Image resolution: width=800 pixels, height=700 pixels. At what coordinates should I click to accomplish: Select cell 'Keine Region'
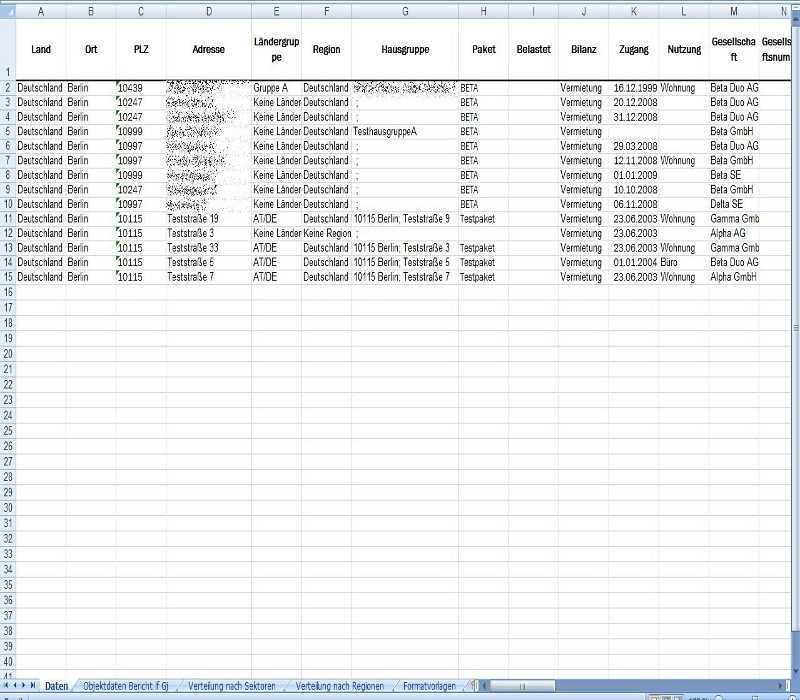pos(326,233)
